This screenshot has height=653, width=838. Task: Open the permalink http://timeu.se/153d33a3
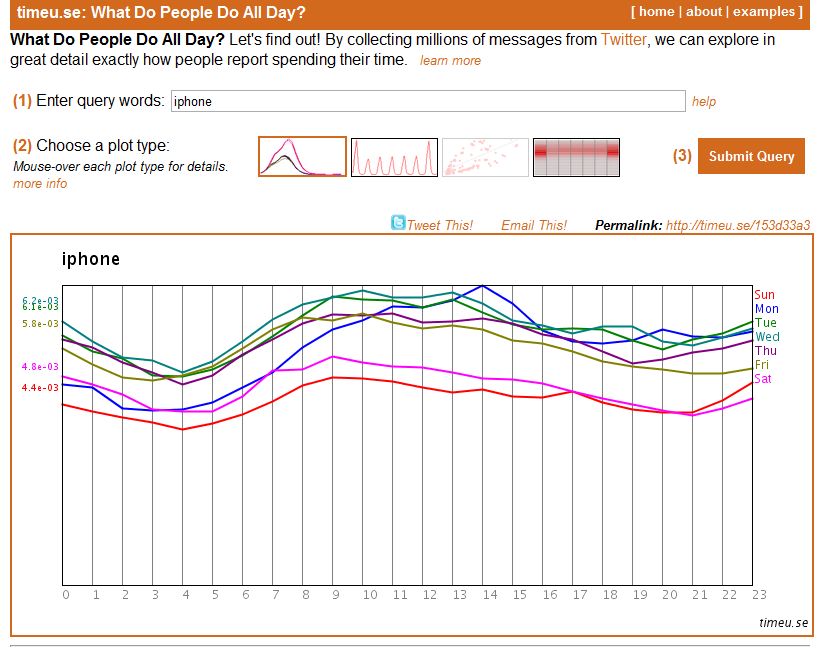tap(738, 225)
